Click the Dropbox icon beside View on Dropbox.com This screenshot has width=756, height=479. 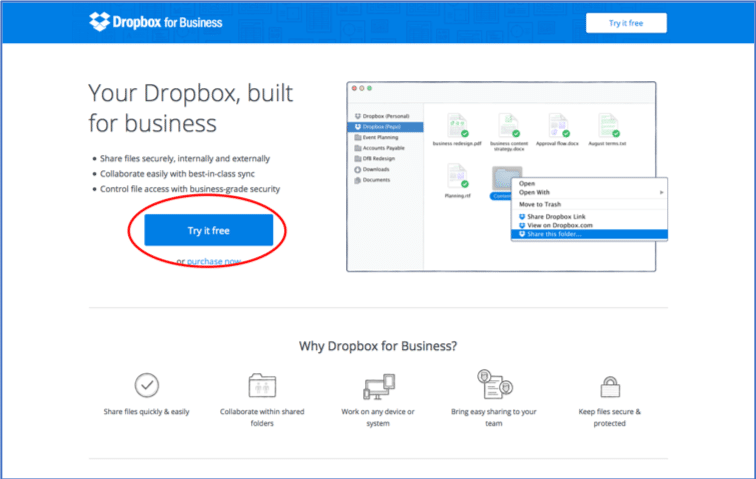(522, 225)
